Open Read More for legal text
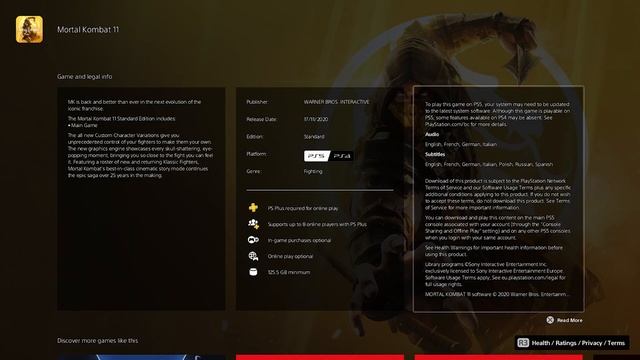640x360 pixels. tap(569, 320)
